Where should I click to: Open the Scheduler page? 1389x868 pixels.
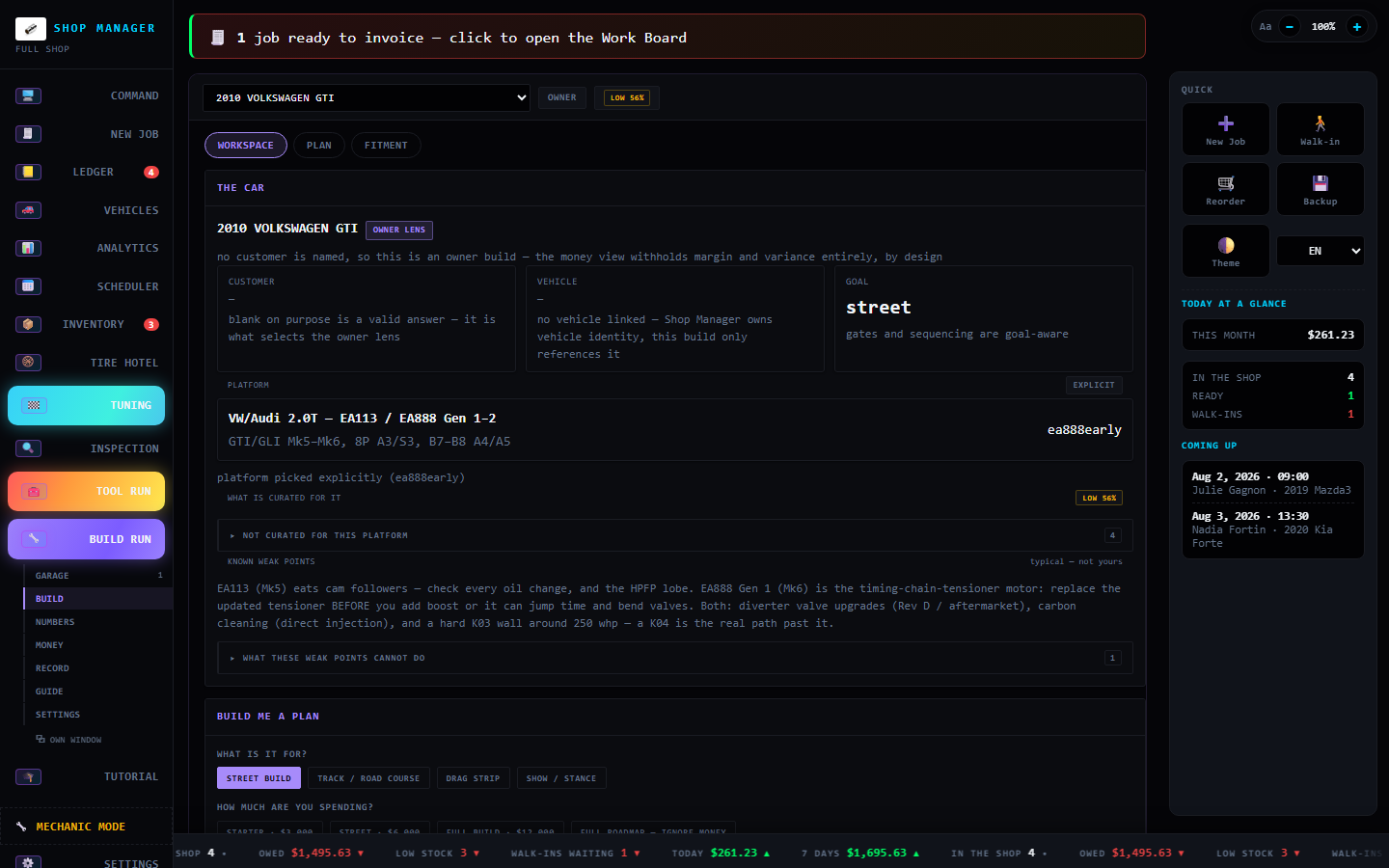87,286
